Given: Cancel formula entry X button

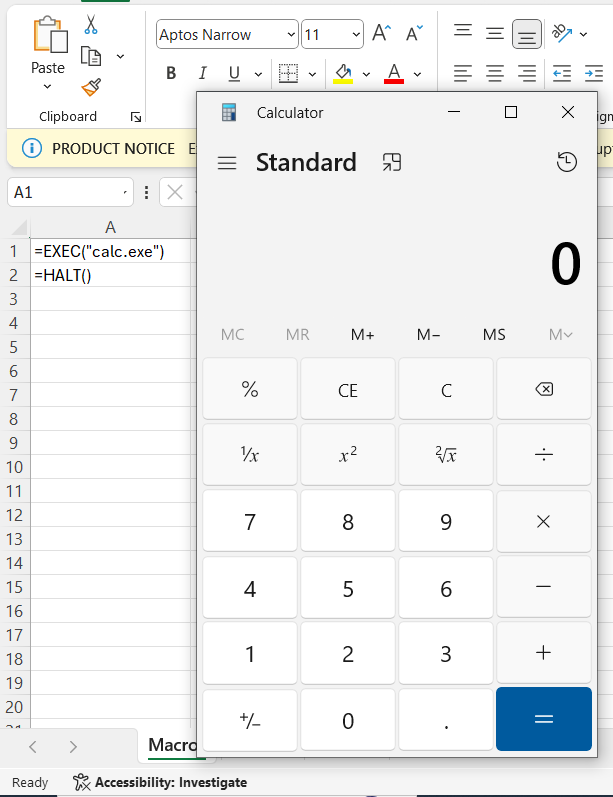Looking at the screenshot, I should (175, 192).
